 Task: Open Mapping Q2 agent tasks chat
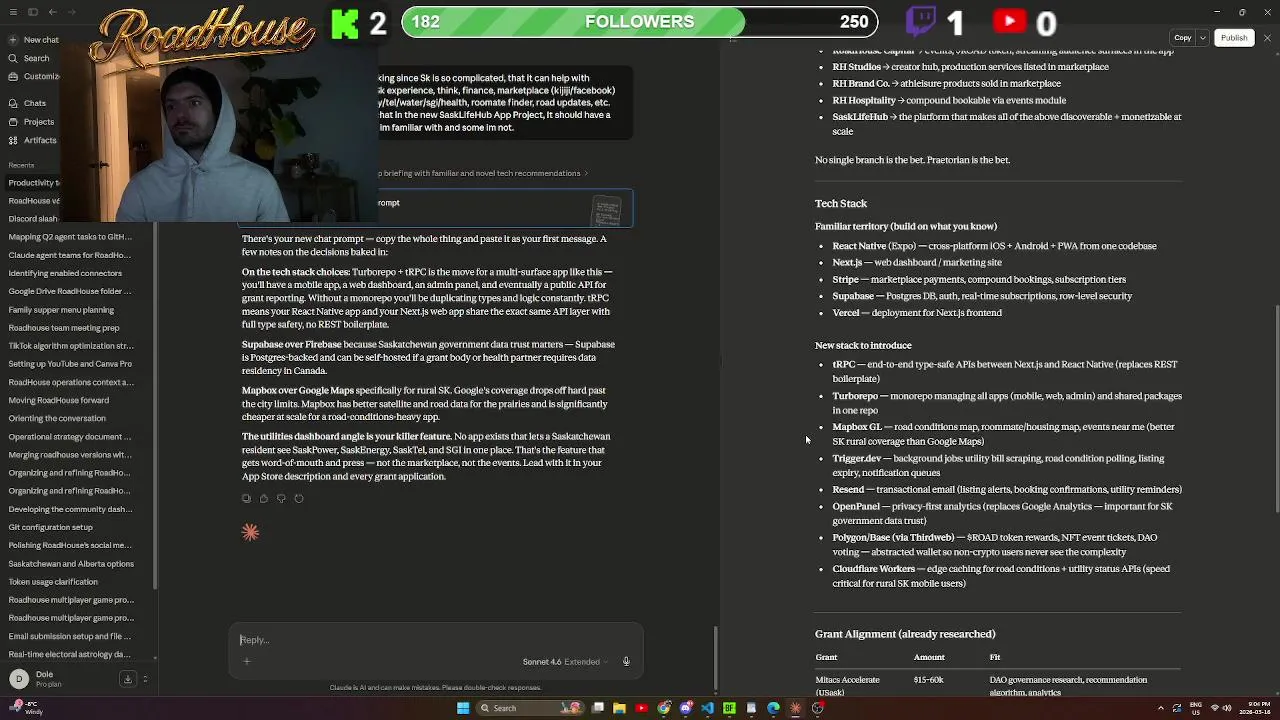pyautogui.click(x=72, y=237)
